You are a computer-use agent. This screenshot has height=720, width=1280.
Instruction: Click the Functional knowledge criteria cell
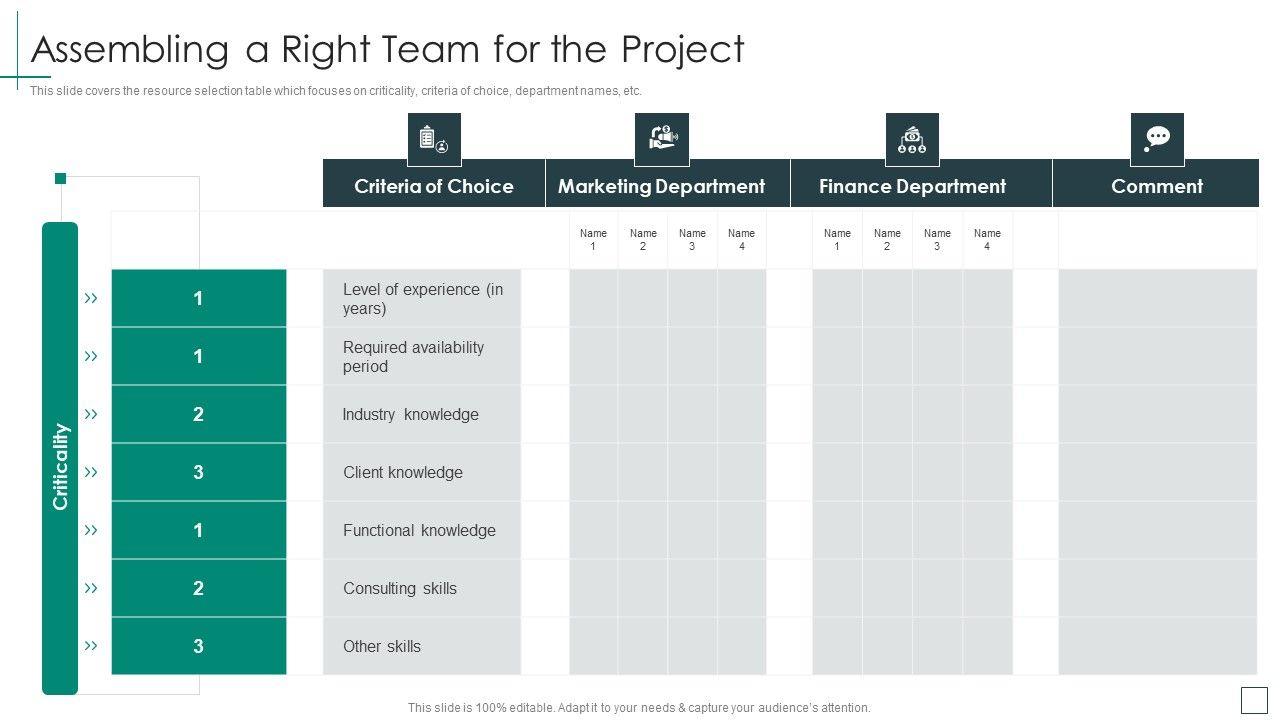point(421,530)
